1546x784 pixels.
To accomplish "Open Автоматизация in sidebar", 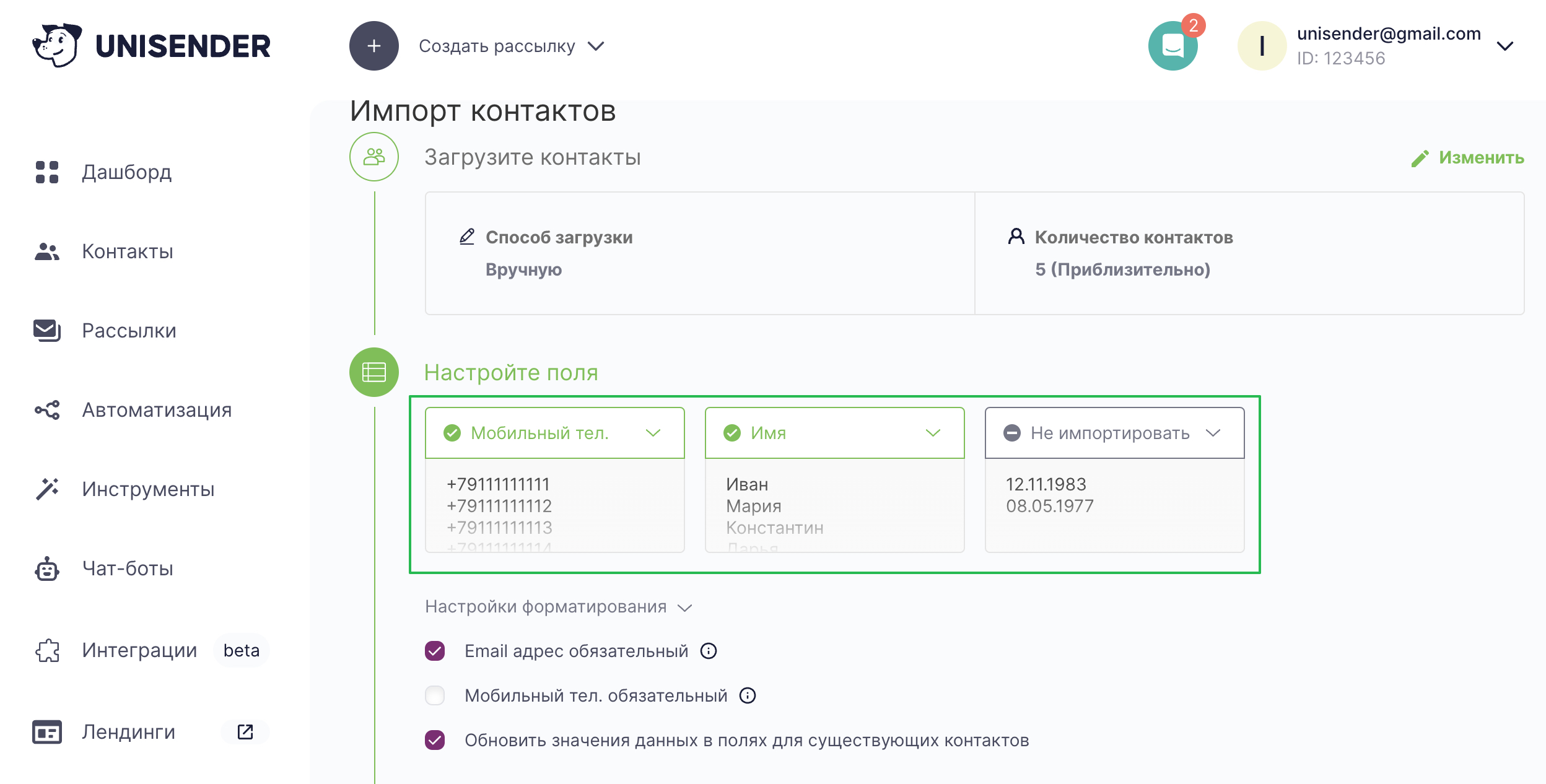I will pyautogui.click(x=157, y=410).
